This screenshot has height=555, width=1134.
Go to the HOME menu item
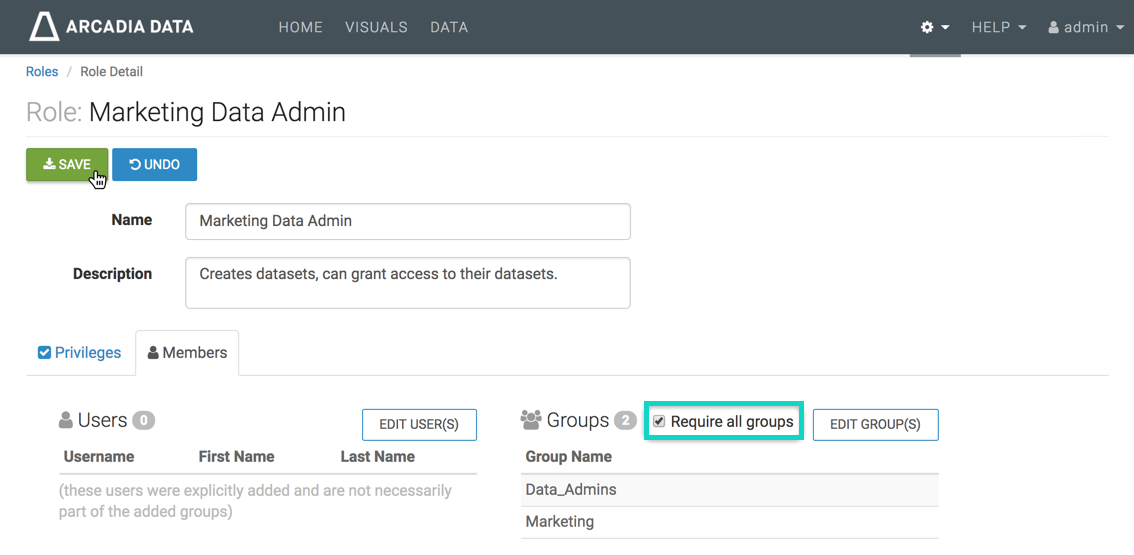click(x=300, y=28)
